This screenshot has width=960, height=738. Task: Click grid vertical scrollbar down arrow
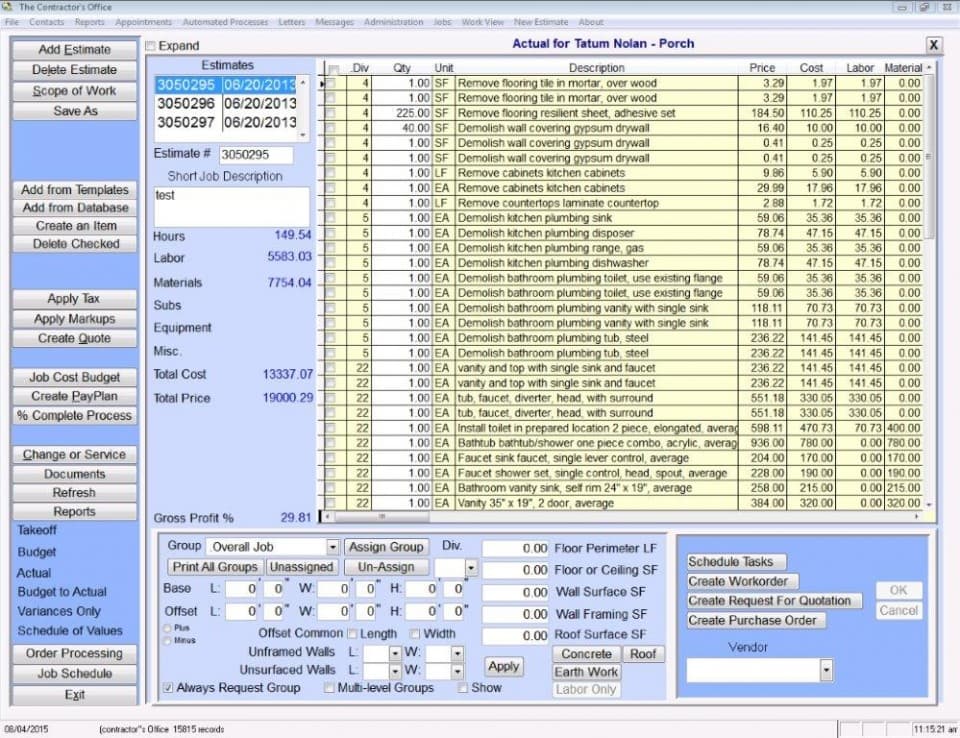coord(929,504)
